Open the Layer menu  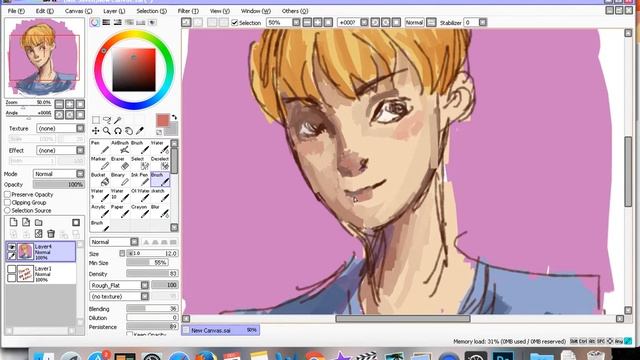click(114, 11)
